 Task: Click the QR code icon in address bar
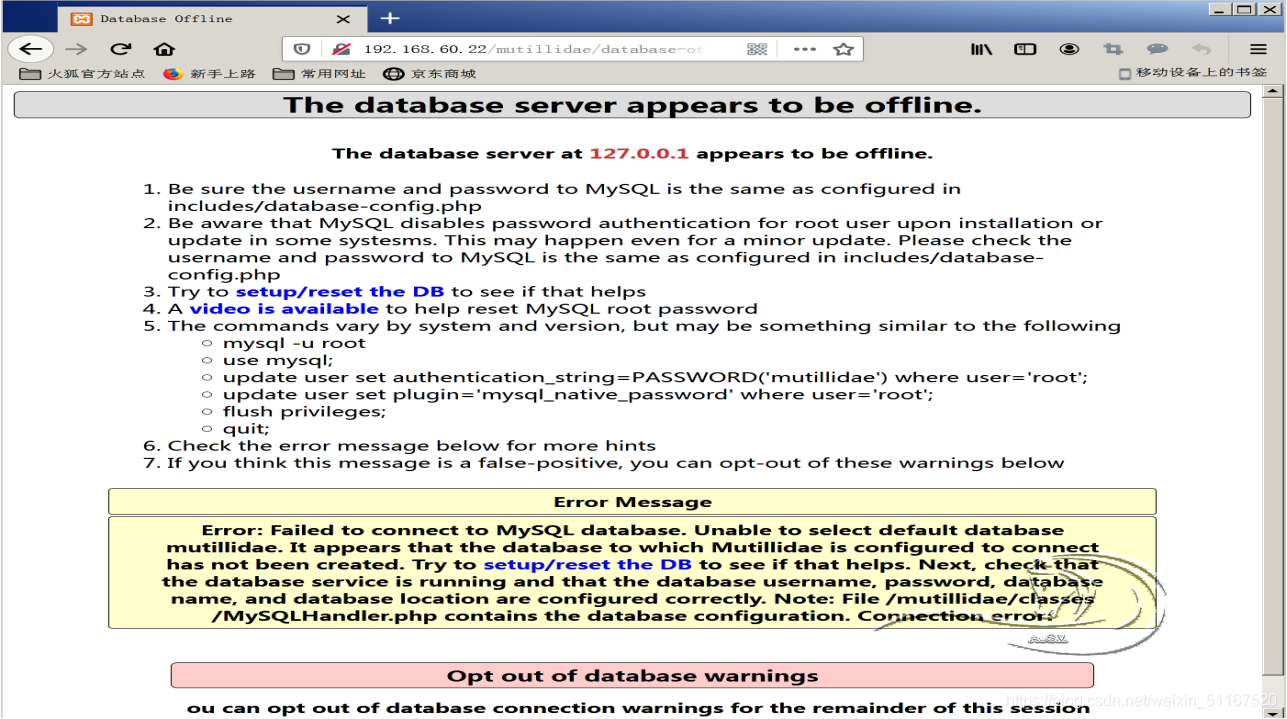pos(757,49)
